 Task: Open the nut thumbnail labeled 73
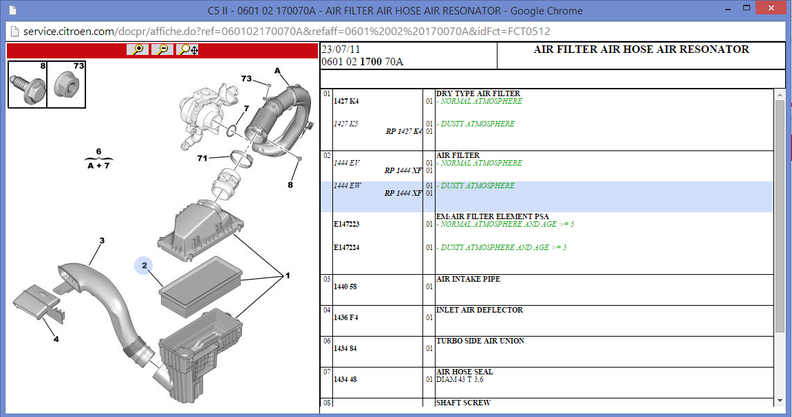pos(66,84)
